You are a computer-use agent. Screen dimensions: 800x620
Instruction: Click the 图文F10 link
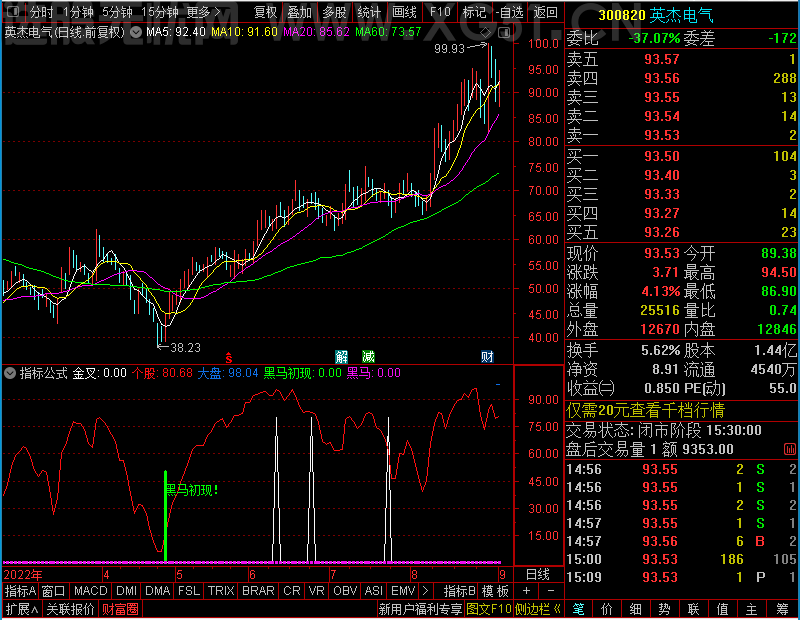(x=489, y=609)
